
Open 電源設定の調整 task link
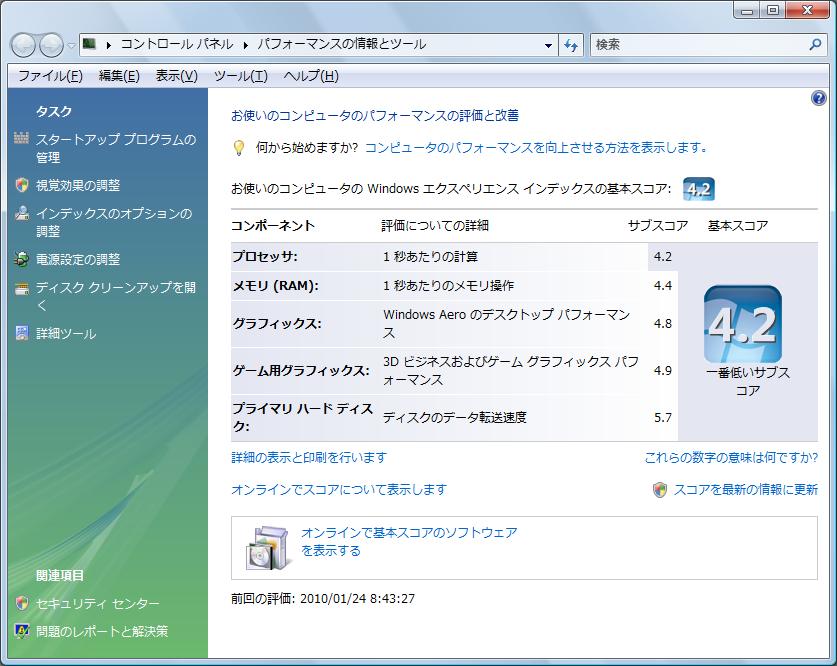pyautogui.click(x=78, y=259)
